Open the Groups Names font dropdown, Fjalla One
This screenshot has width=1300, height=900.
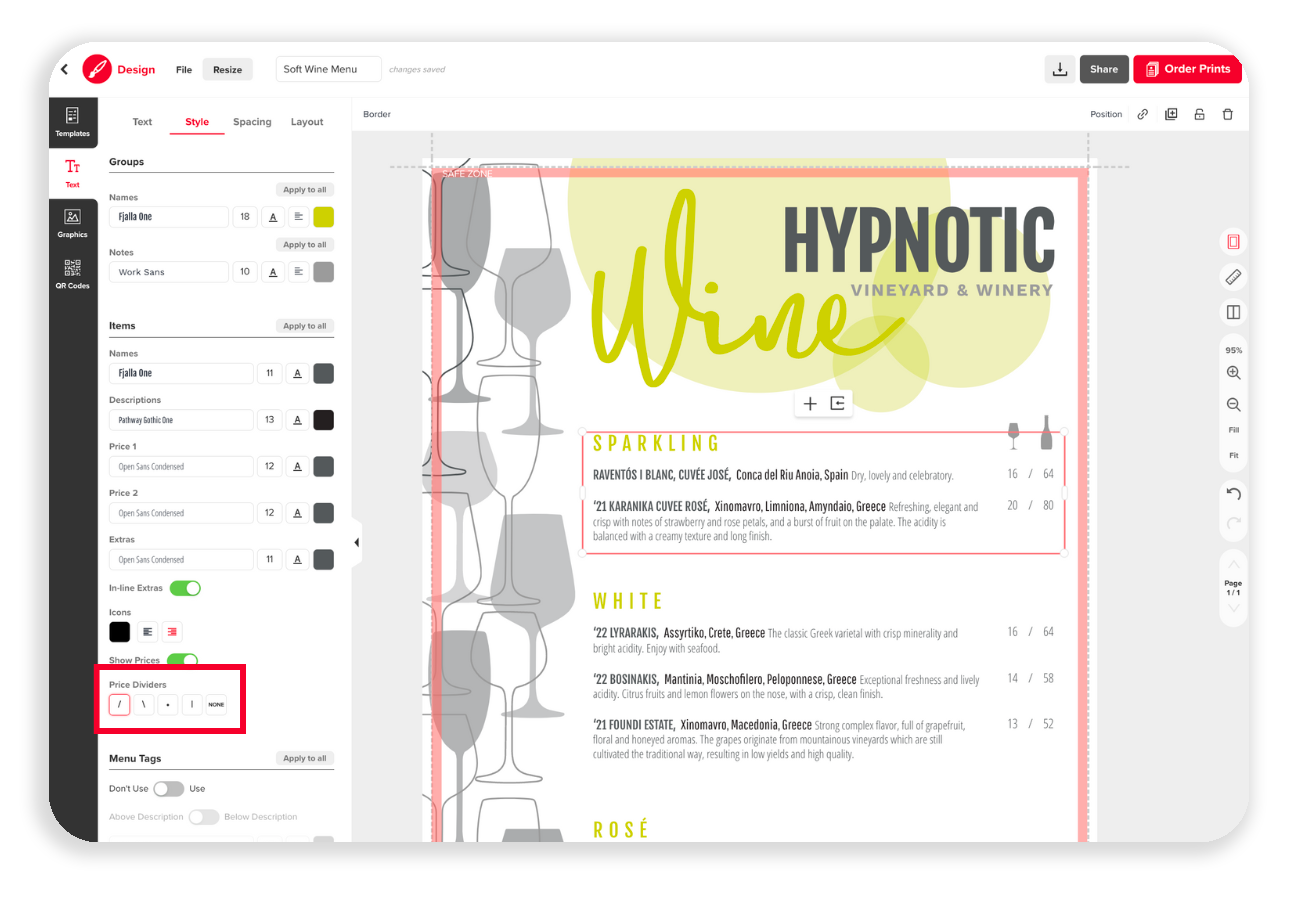(x=169, y=217)
